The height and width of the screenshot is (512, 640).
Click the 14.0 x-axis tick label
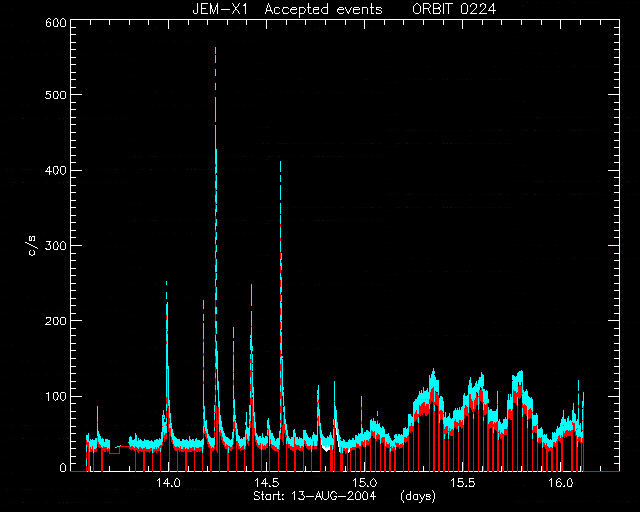pyautogui.click(x=169, y=483)
